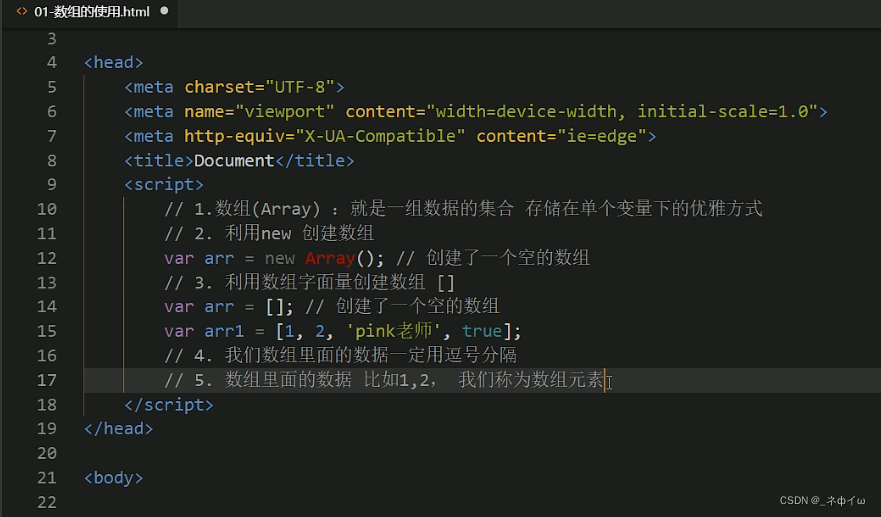
Task: Click line number 3 in the gutter
Action: (x=52, y=39)
